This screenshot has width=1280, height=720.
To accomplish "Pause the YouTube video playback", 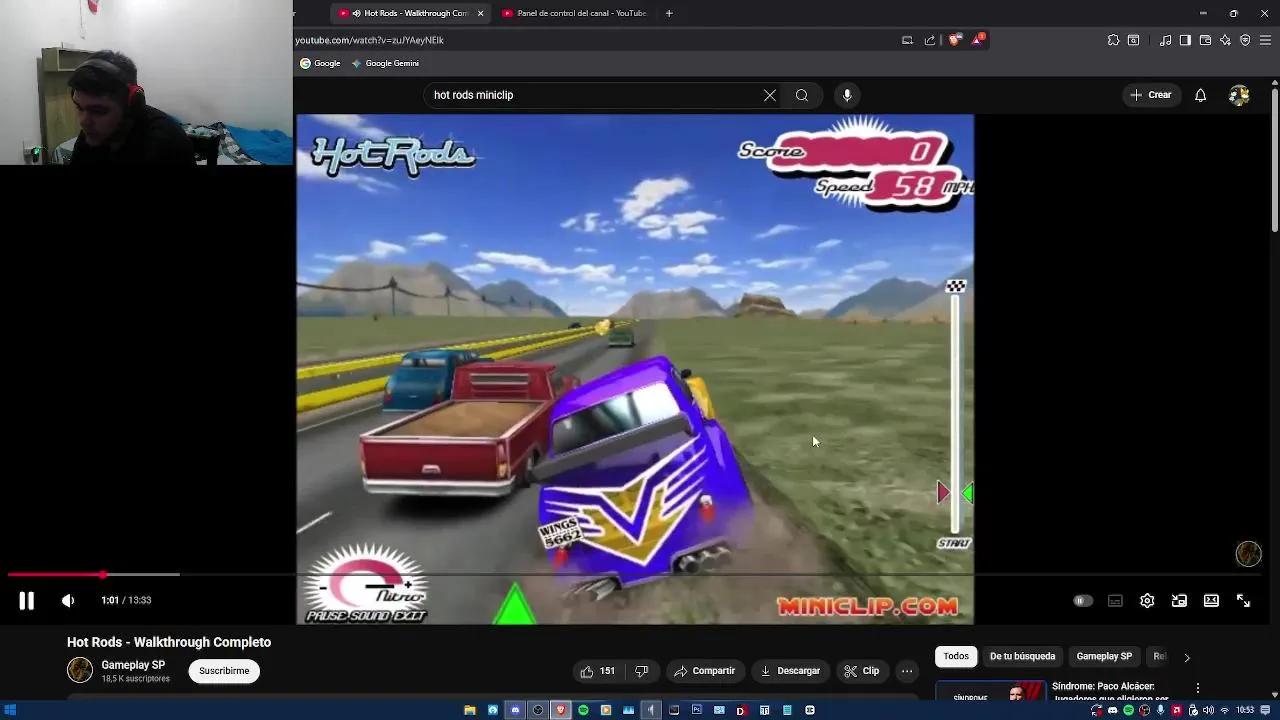I will (x=27, y=600).
